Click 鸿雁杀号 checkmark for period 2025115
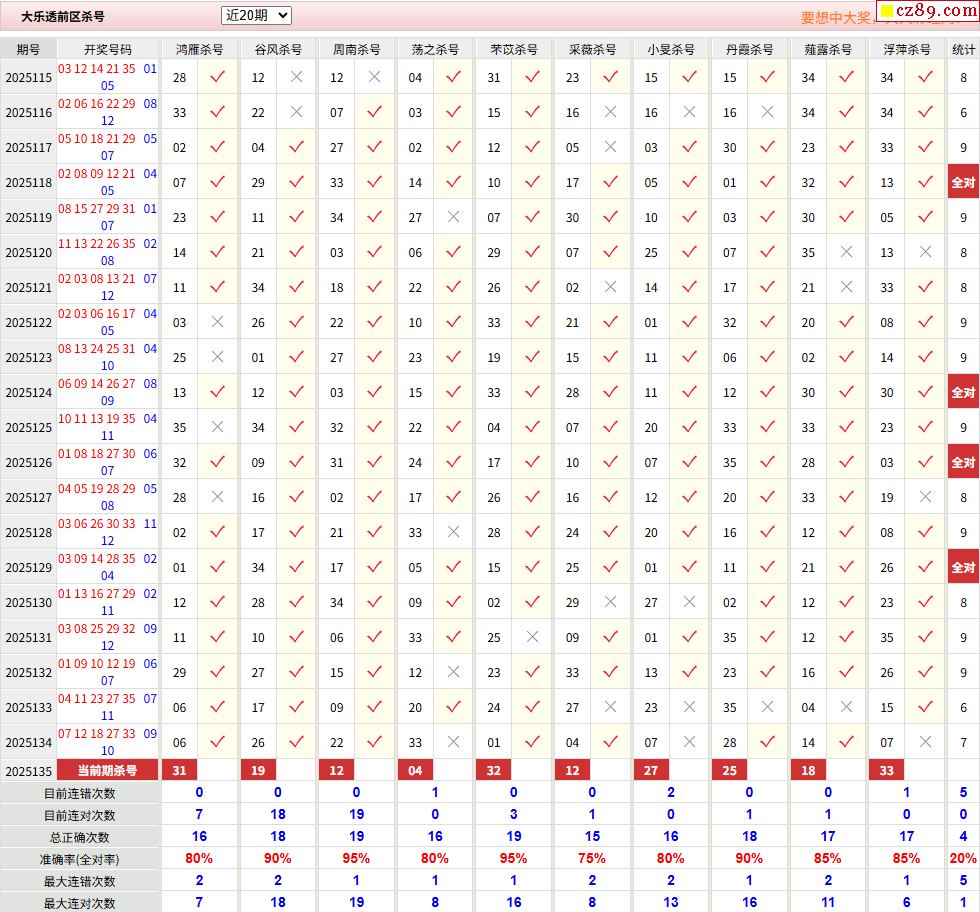Viewport: 980px width, 912px height. (217, 77)
